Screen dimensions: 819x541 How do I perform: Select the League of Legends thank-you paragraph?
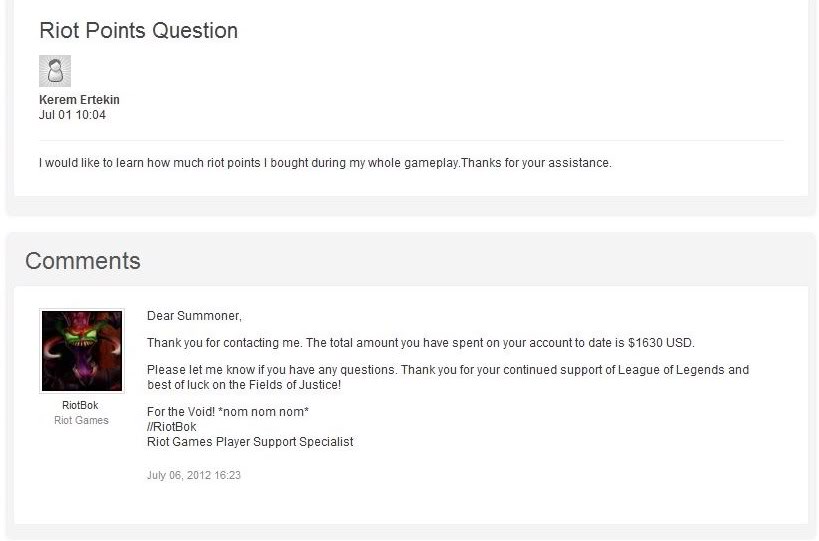(448, 378)
